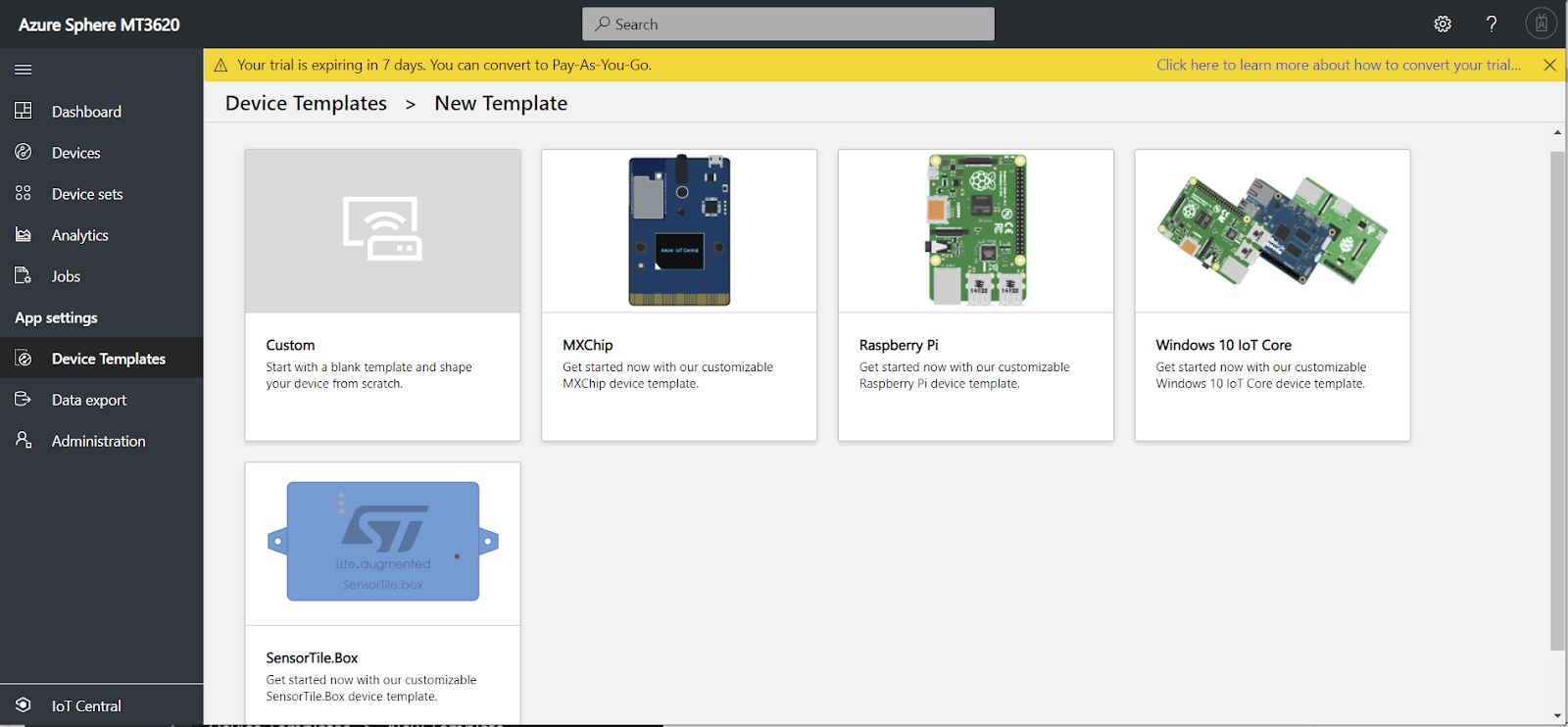Click the Data export icon
1568x727 pixels.
tap(24, 399)
